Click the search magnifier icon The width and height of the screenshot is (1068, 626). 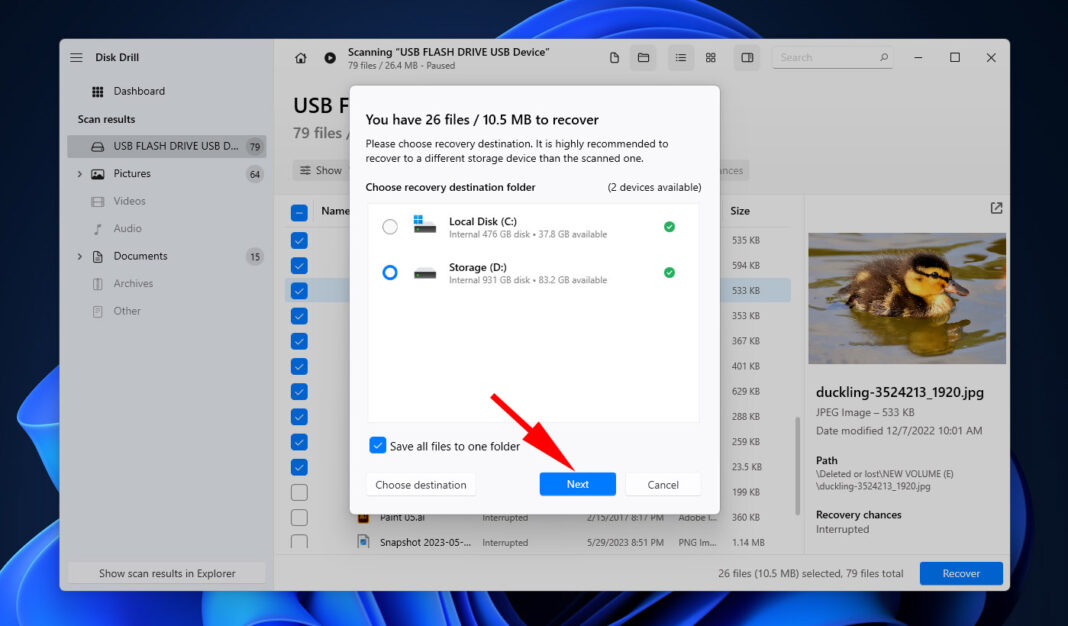click(x=883, y=57)
